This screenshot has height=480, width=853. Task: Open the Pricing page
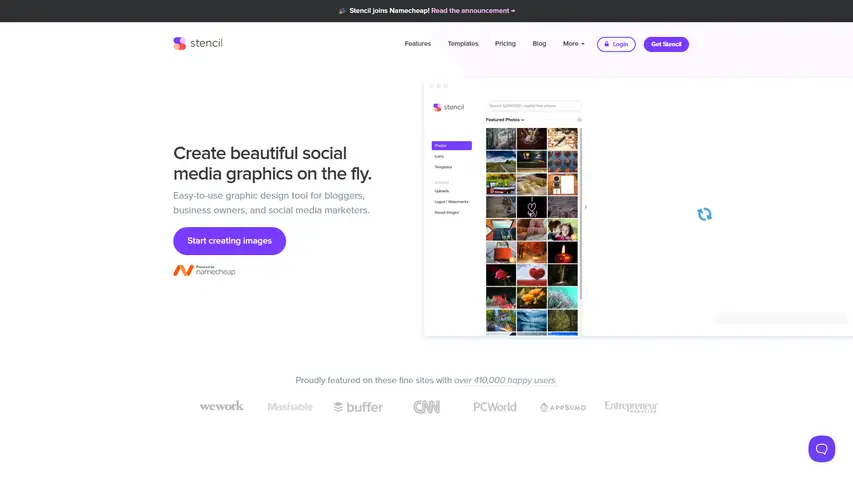click(x=505, y=44)
